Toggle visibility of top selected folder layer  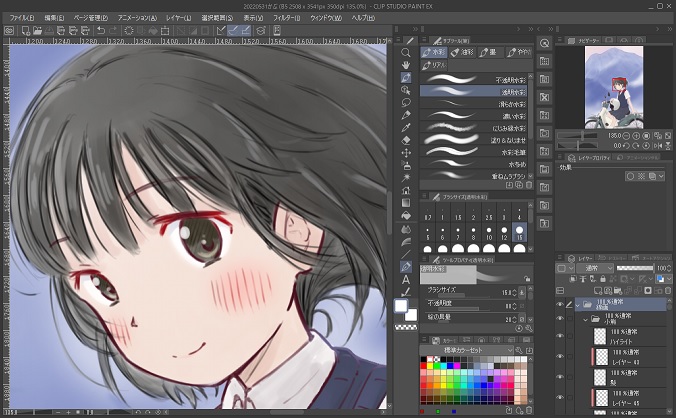[x=560, y=304]
